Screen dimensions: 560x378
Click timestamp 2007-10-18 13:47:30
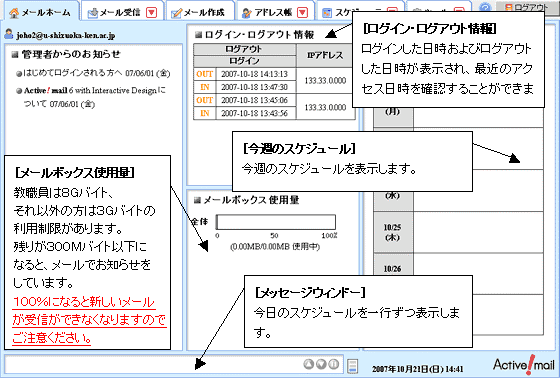pos(254,87)
